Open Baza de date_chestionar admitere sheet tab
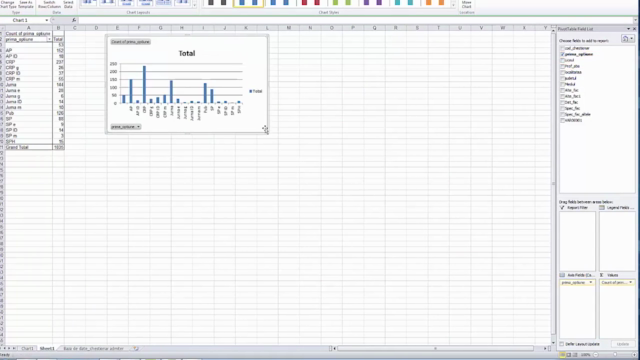Image resolution: width=640 pixels, height=360 pixels. [x=93, y=349]
